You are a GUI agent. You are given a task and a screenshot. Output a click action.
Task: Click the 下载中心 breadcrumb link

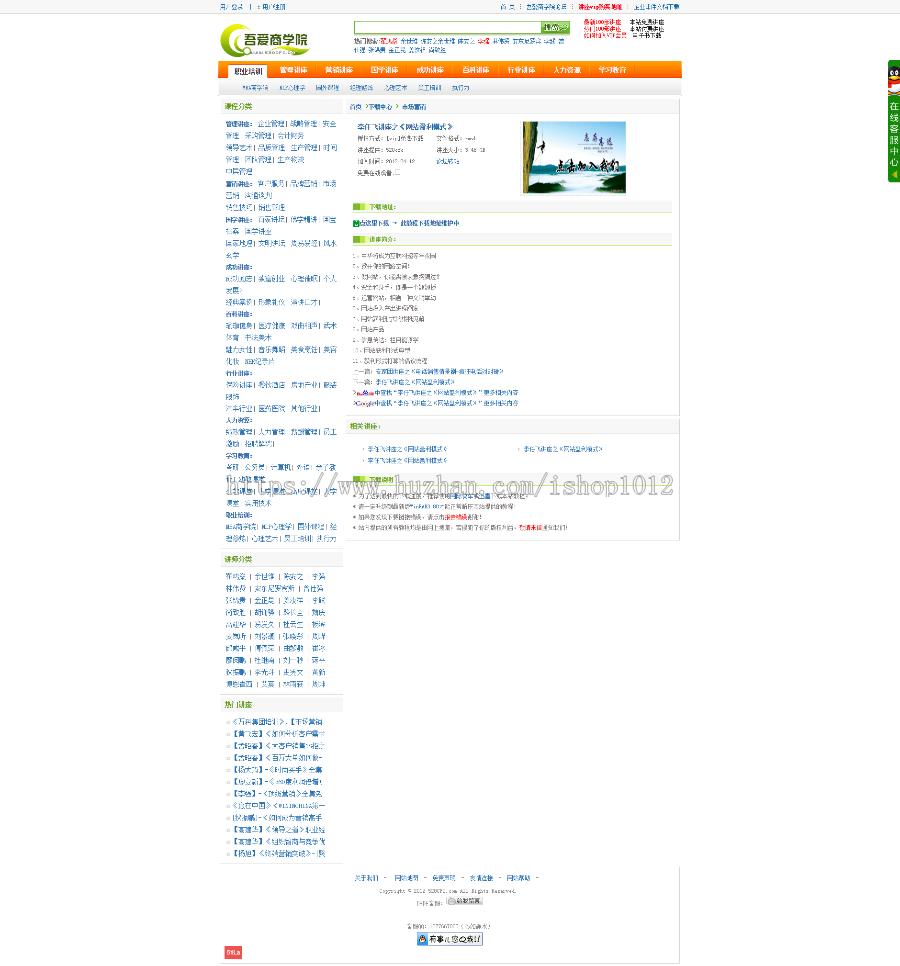pos(380,107)
